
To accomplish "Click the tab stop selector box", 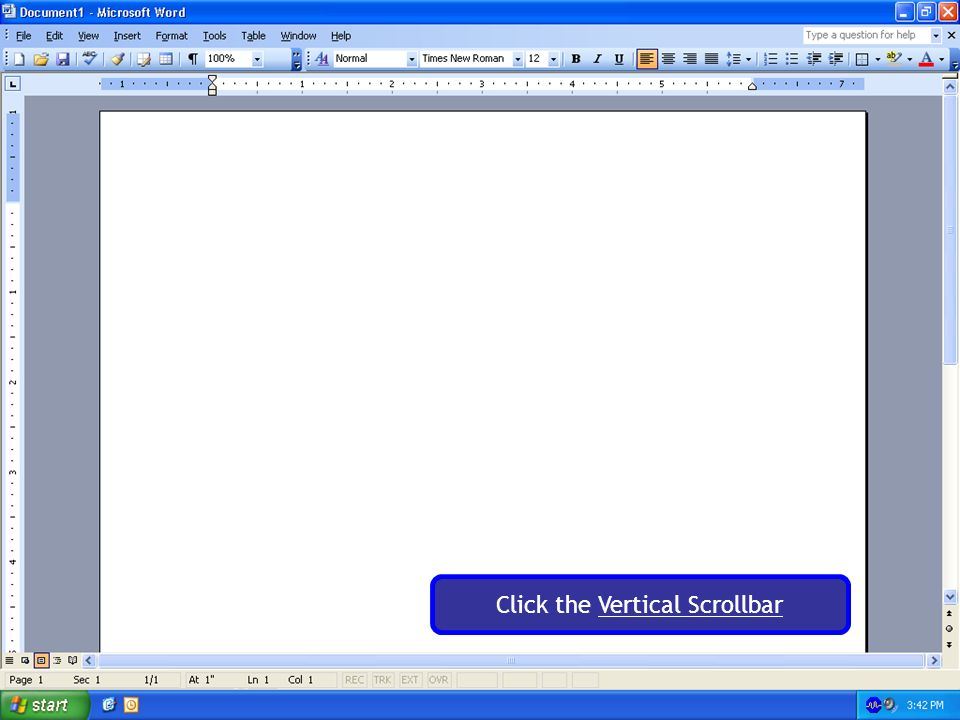I will 13,84.
